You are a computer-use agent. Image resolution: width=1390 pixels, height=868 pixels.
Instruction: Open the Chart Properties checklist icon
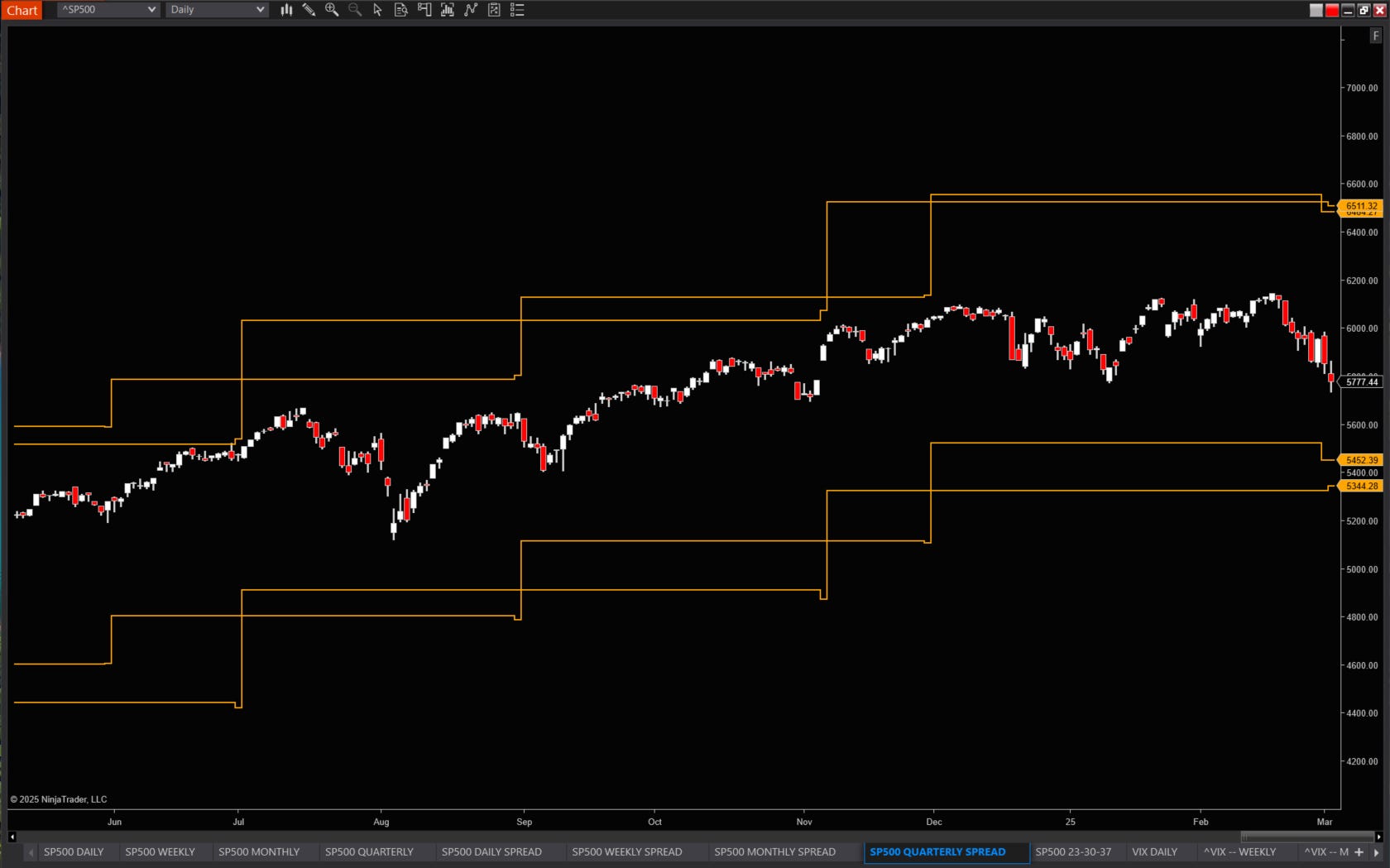[x=517, y=10]
